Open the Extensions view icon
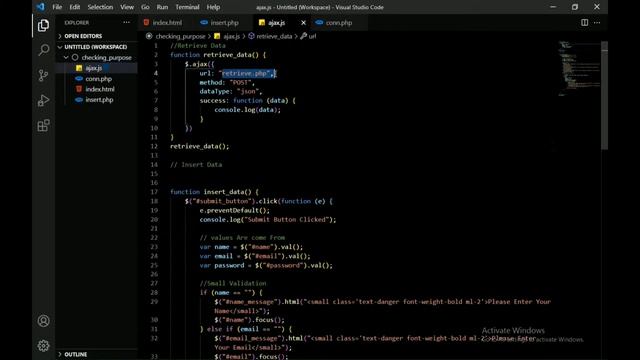 coord(43,125)
